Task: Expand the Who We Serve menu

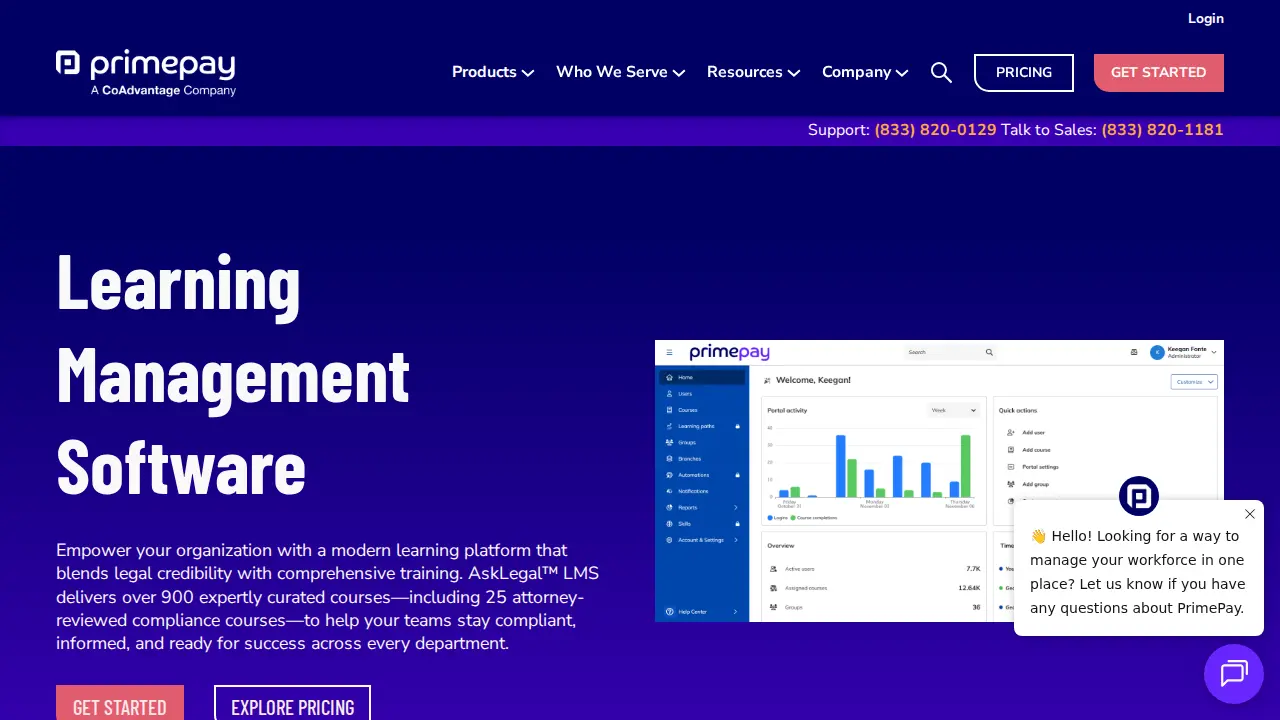Action: click(x=620, y=72)
